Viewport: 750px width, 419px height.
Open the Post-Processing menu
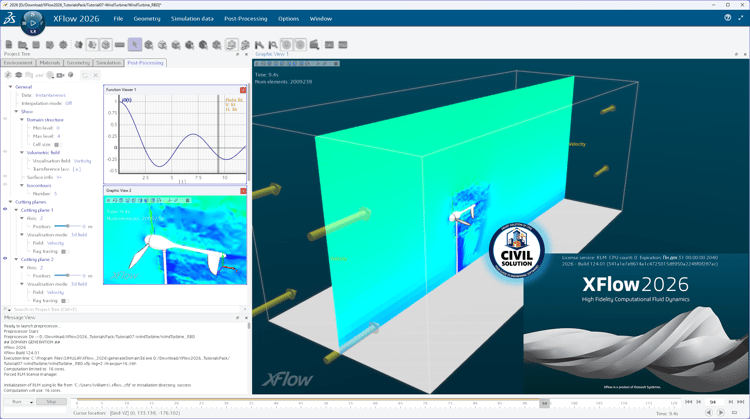[x=246, y=19]
